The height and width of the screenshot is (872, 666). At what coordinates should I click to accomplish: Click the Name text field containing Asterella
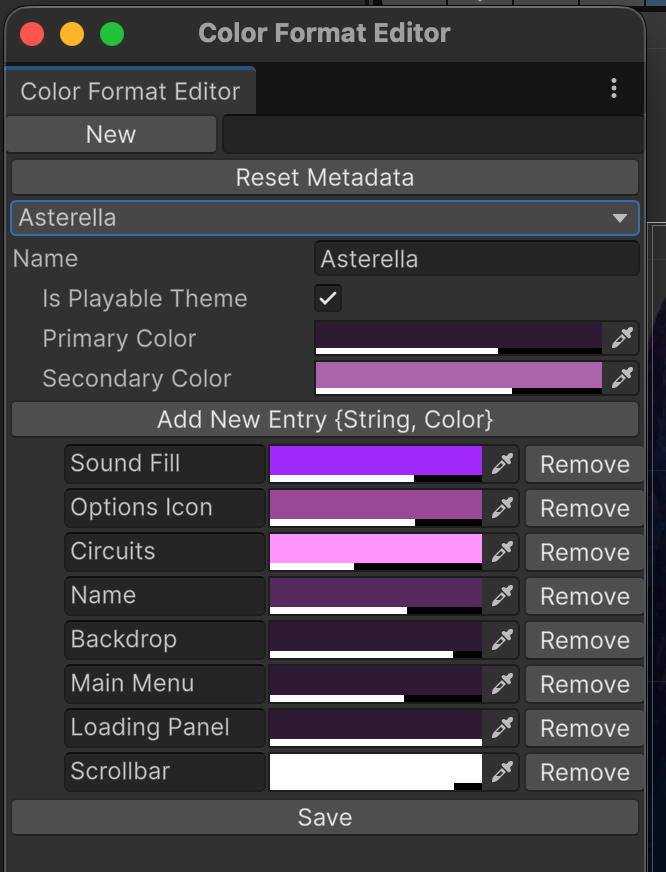476,259
